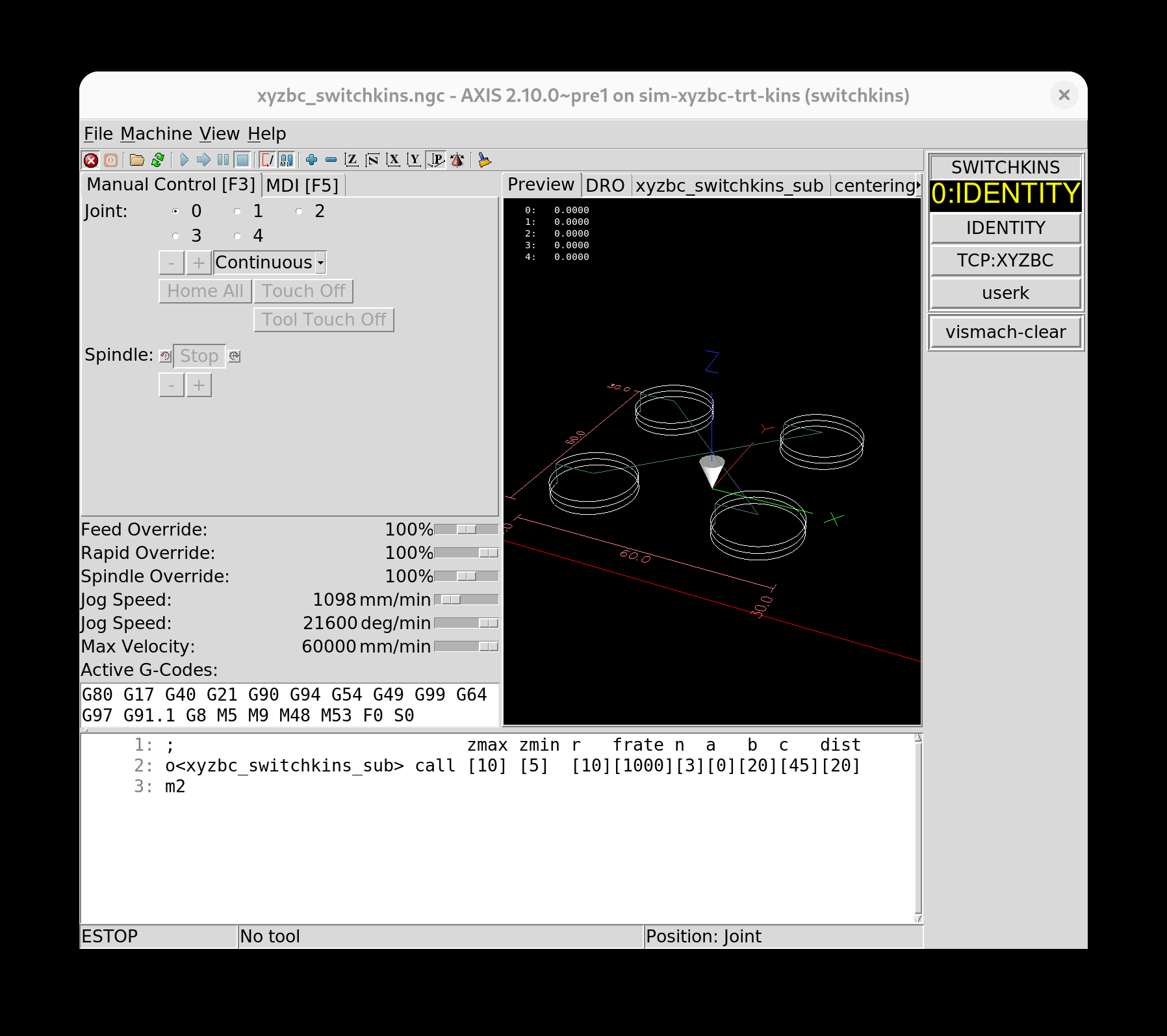
Task: Open the centering tab
Action: tap(875, 186)
